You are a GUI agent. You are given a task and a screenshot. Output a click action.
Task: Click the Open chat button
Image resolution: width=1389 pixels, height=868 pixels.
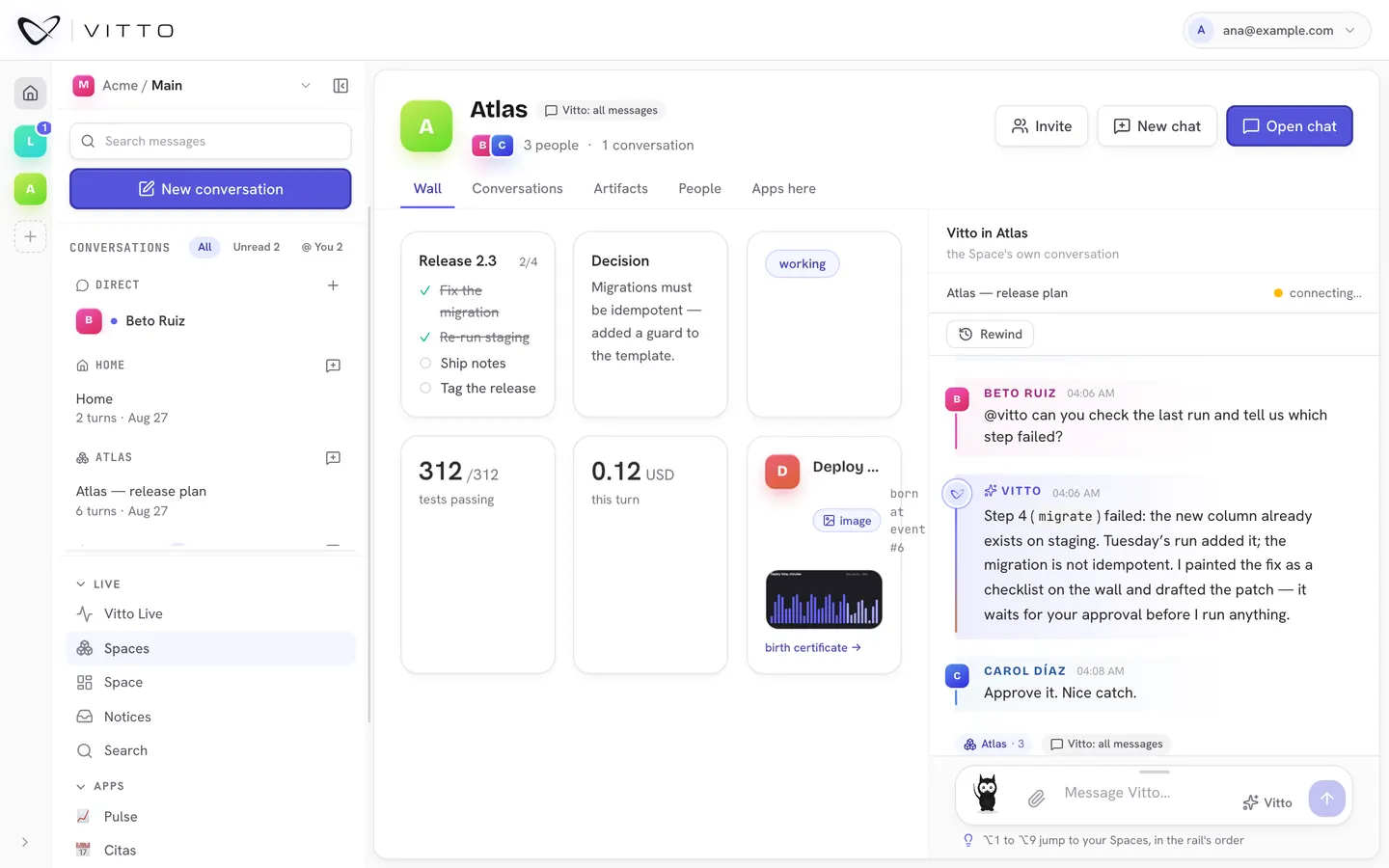tap(1290, 126)
